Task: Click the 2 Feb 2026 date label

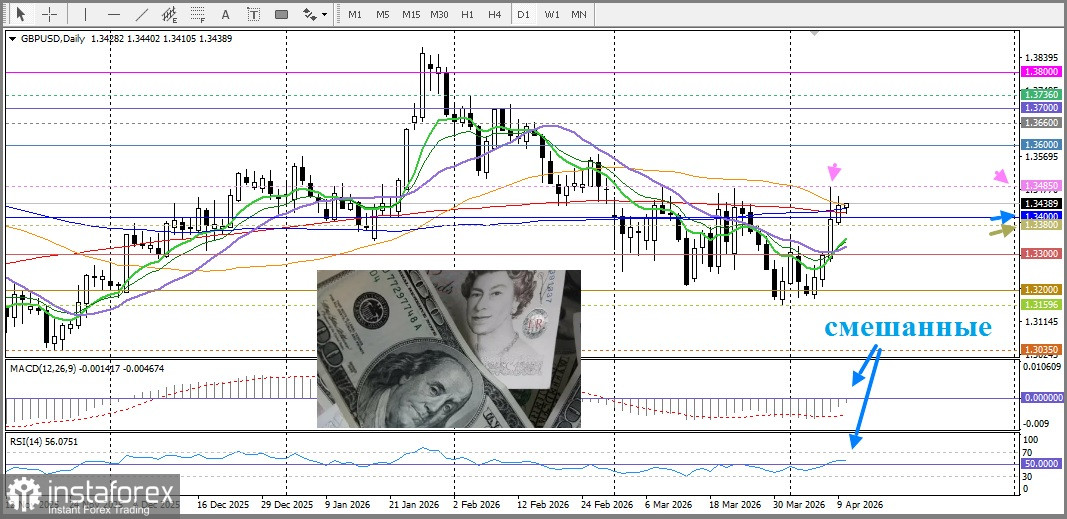Action: click(478, 505)
